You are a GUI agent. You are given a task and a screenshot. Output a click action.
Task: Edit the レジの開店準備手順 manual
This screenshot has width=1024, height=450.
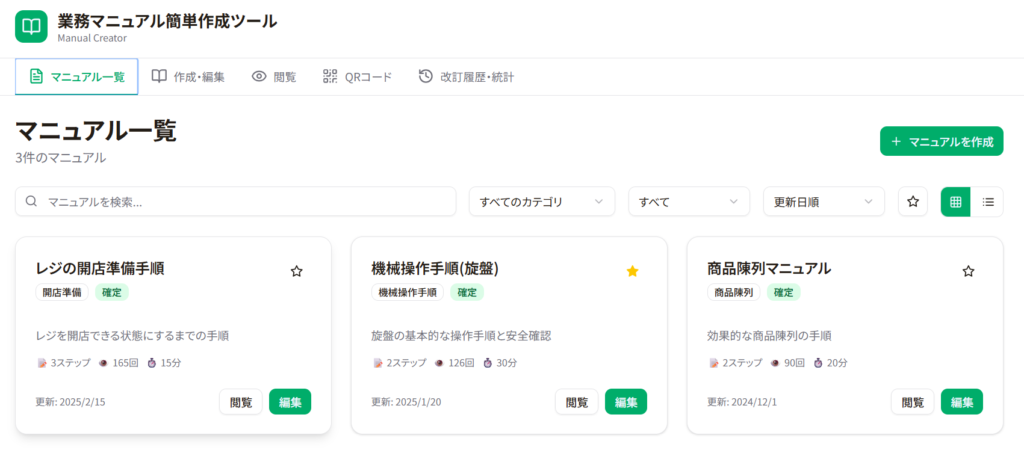click(290, 402)
